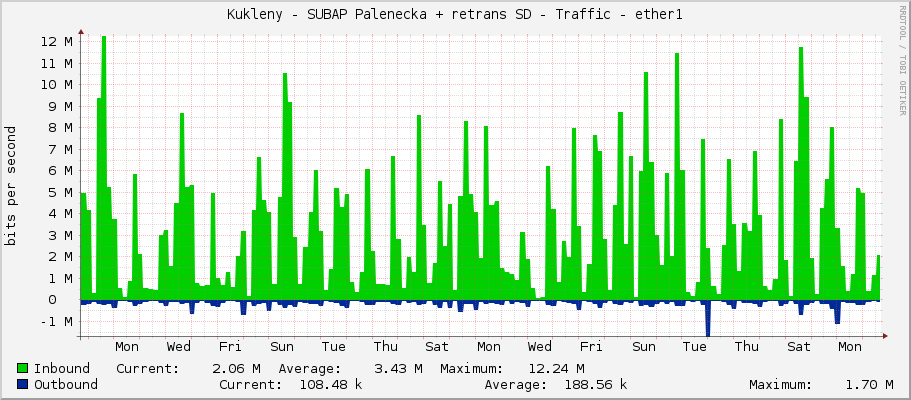Click the '12 M' y-axis label
Image resolution: width=911 pixels, height=400 pixels.
coord(57,42)
